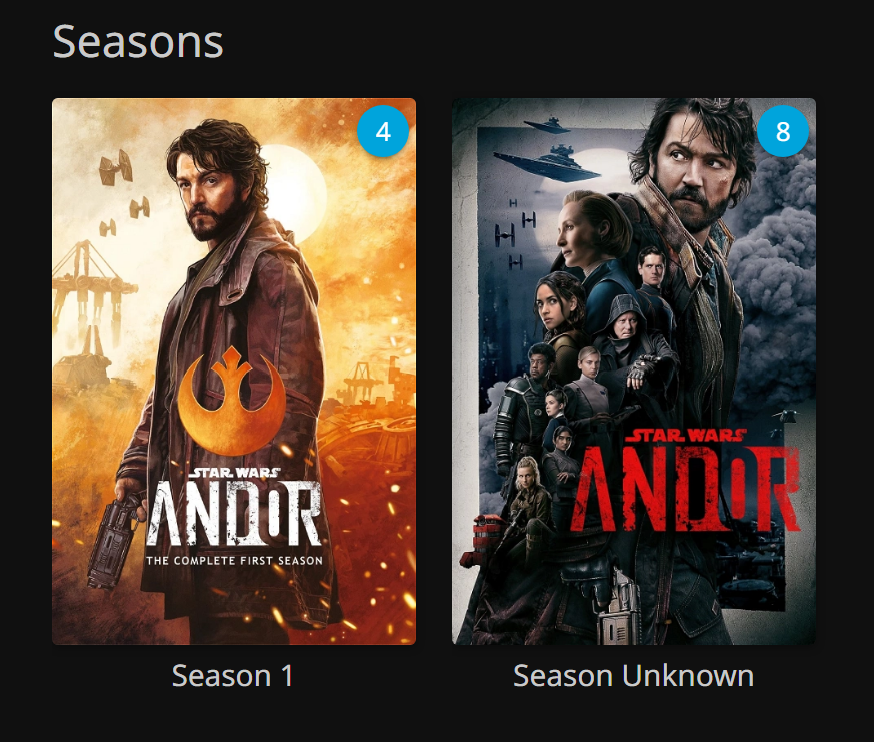Click "The Complete First Season" poster text

click(234, 560)
